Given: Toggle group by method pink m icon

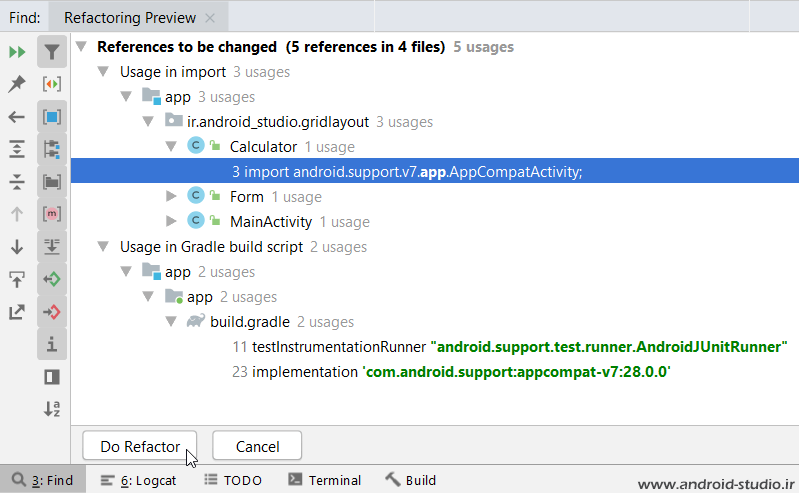Looking at the screenshot, I should click(52, 214).
